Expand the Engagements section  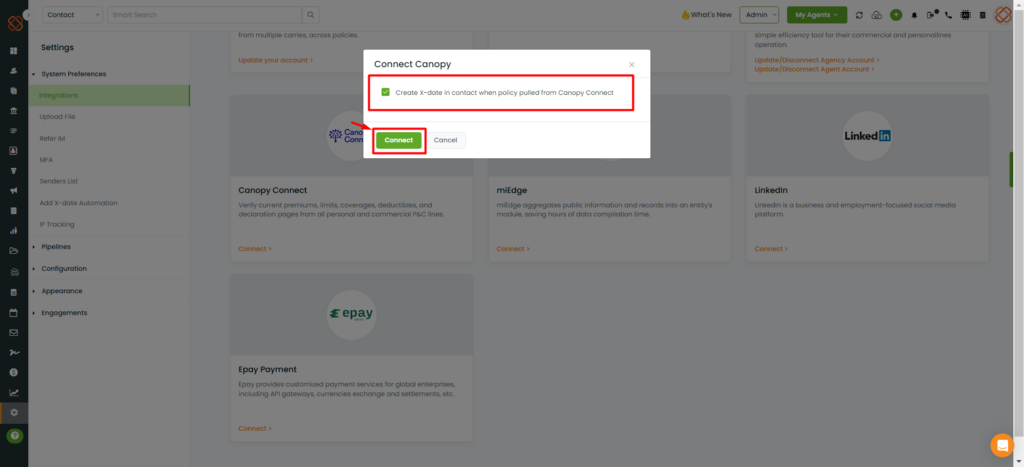pyautogui.click(x=63, y=313)
